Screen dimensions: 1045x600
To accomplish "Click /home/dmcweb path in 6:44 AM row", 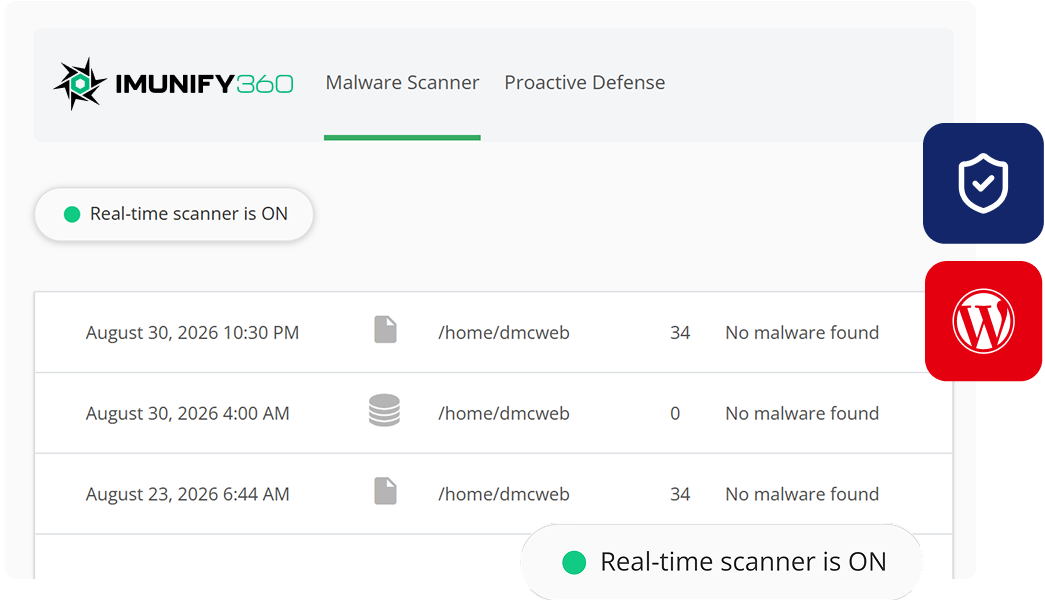I will point(504,494).
